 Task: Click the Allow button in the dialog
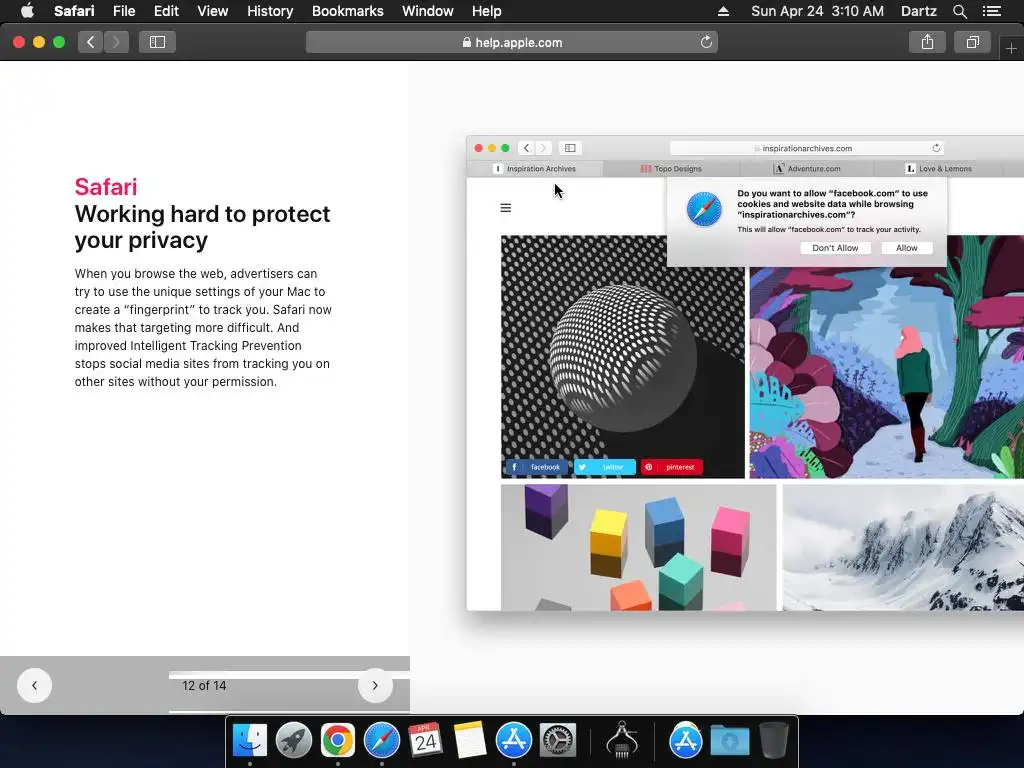(906, 248)
